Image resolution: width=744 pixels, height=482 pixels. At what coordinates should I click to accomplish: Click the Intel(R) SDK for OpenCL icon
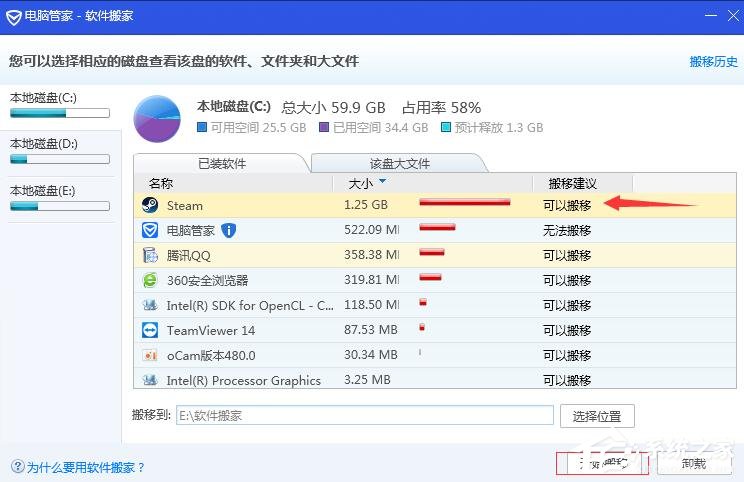(x=150, y=305)
